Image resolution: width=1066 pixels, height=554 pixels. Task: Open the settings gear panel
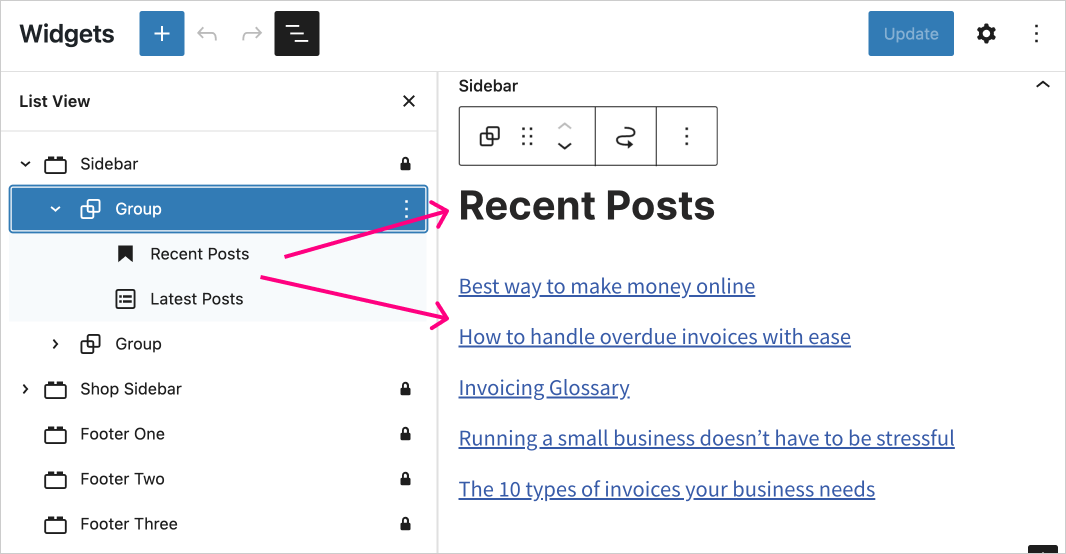tap(986, 33)
